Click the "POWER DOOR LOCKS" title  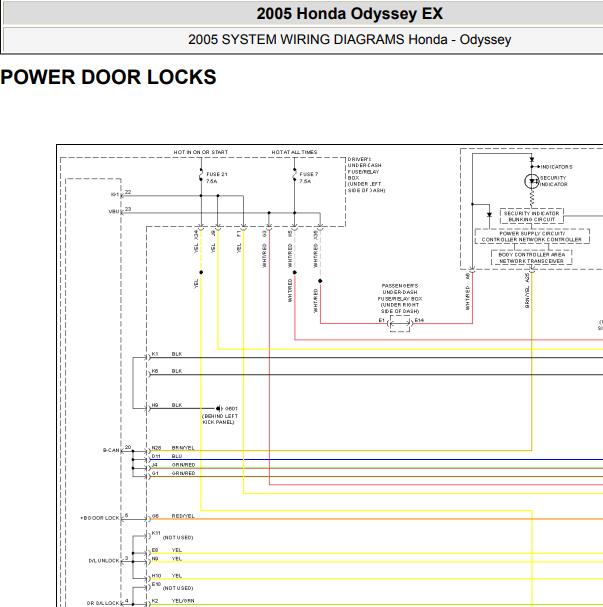[x=108, y=77]
